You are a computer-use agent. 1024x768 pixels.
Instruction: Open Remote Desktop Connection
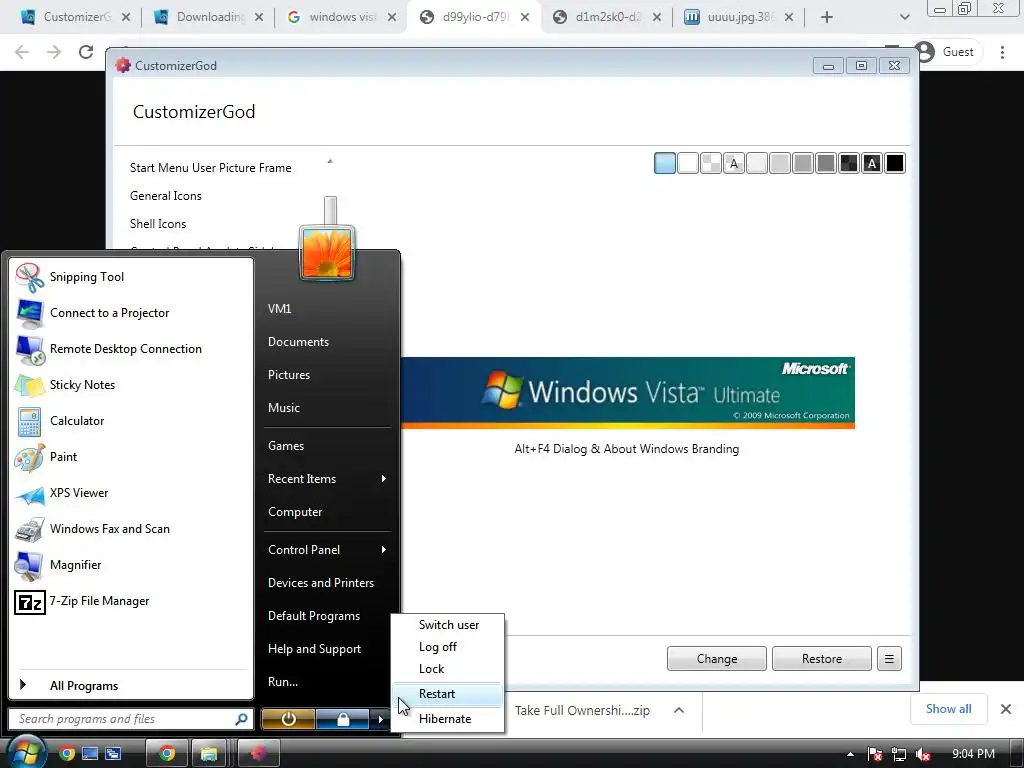(131, 349)
